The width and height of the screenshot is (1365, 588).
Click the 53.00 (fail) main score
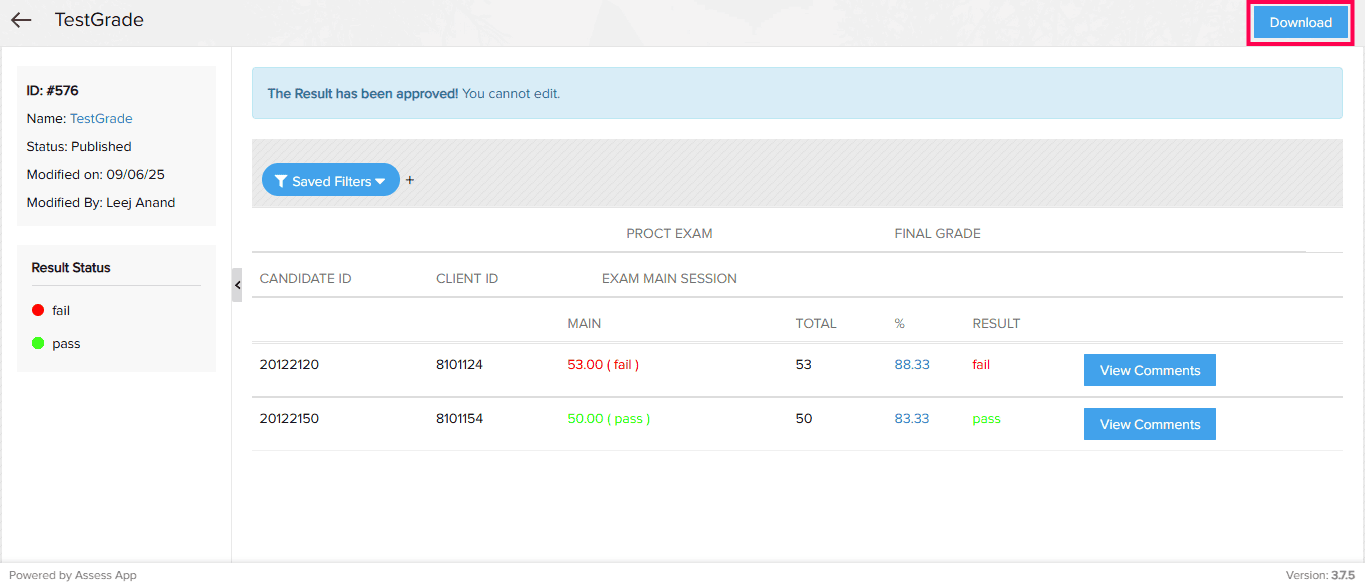click(x=602, y=365)
